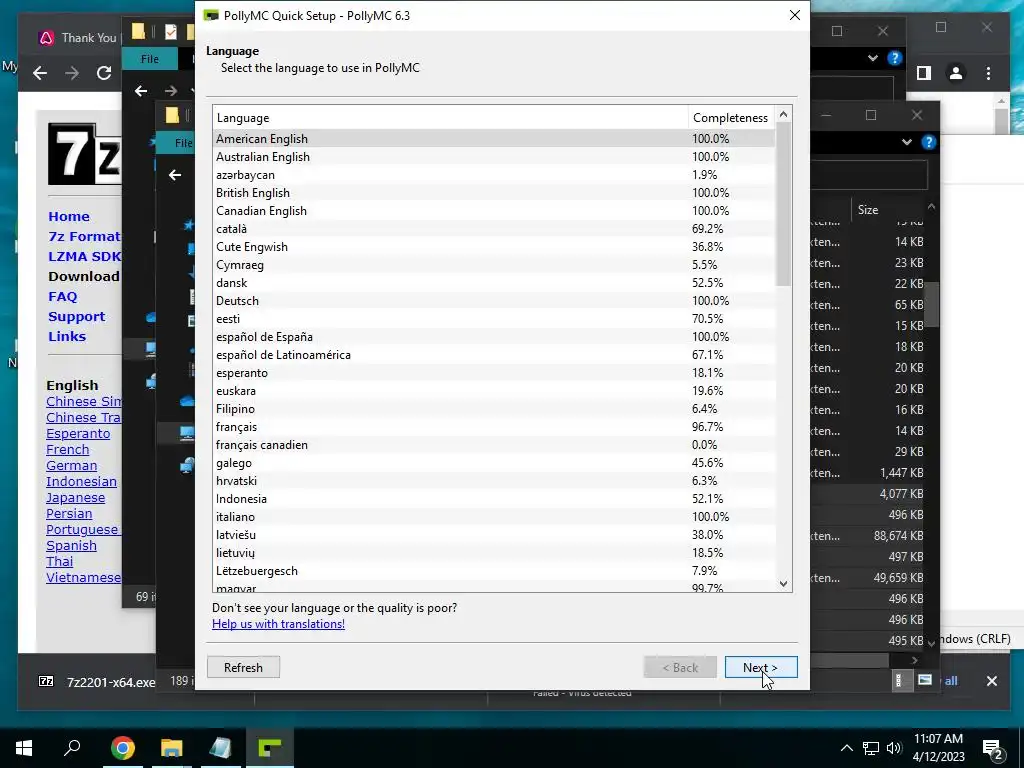Open the notification center icon
The image size is (1024, 768).
pos(993,748)
